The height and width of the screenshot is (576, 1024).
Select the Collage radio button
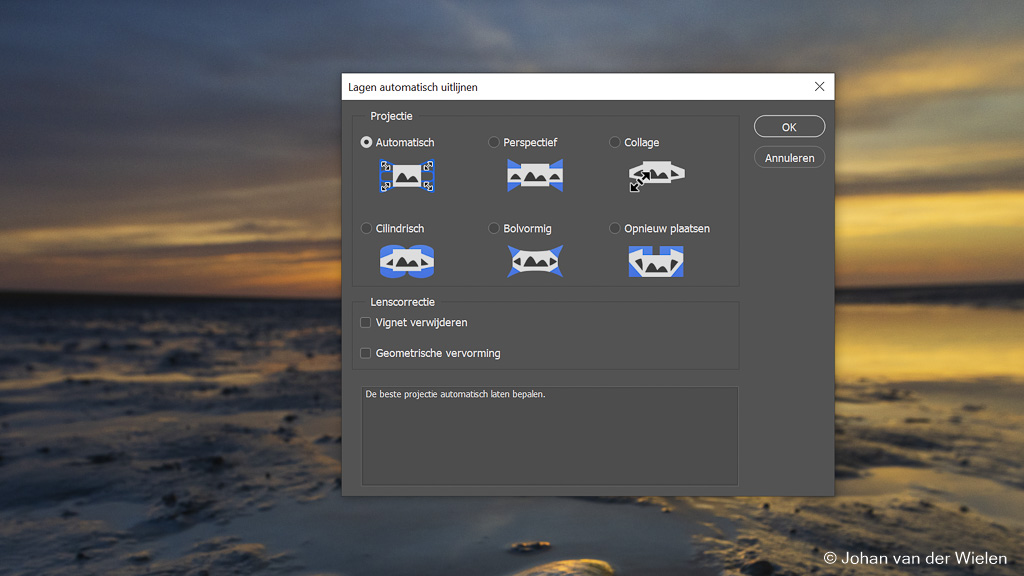click(x=615, y=143)
